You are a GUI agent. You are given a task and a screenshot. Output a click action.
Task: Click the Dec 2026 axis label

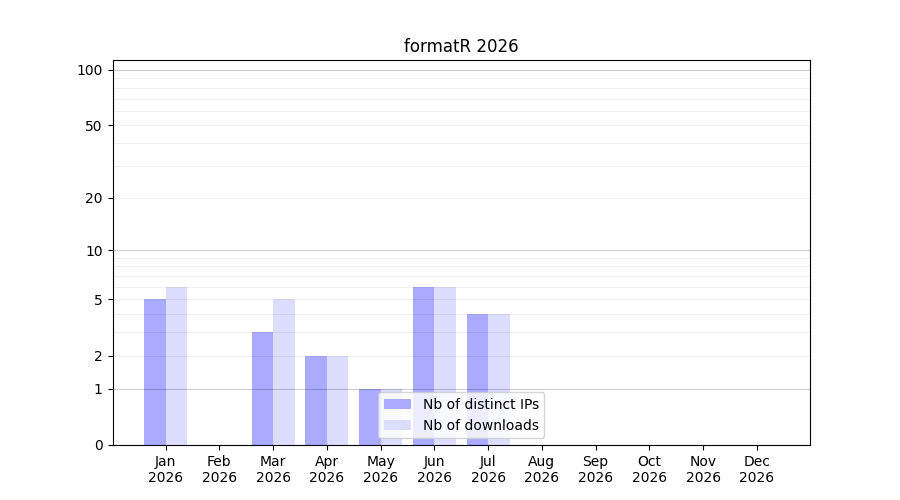click(x=757, y=469)
